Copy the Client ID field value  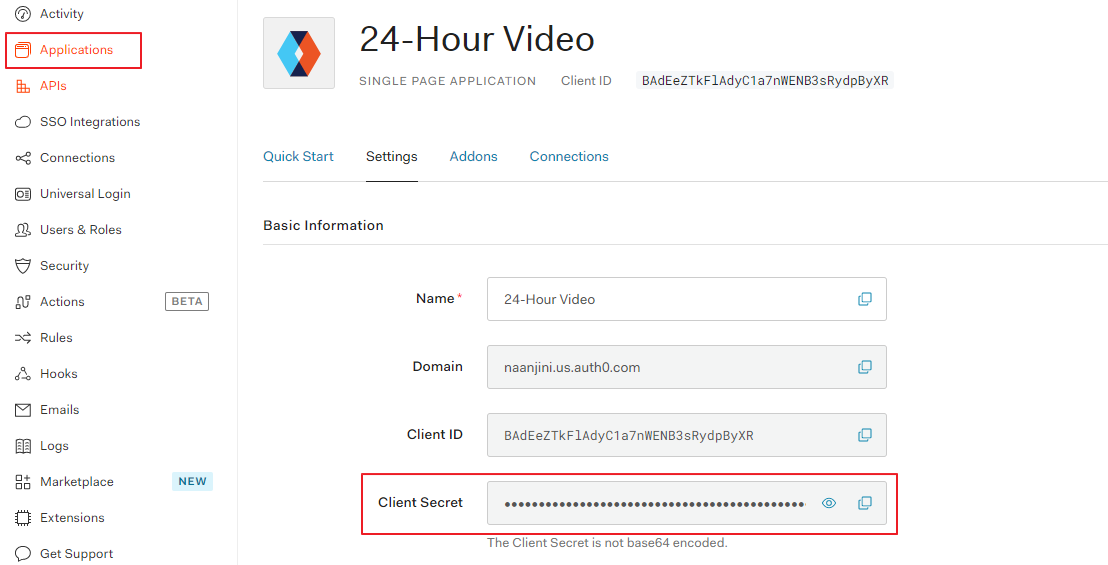pyautogui.click(x=864, y=434)
